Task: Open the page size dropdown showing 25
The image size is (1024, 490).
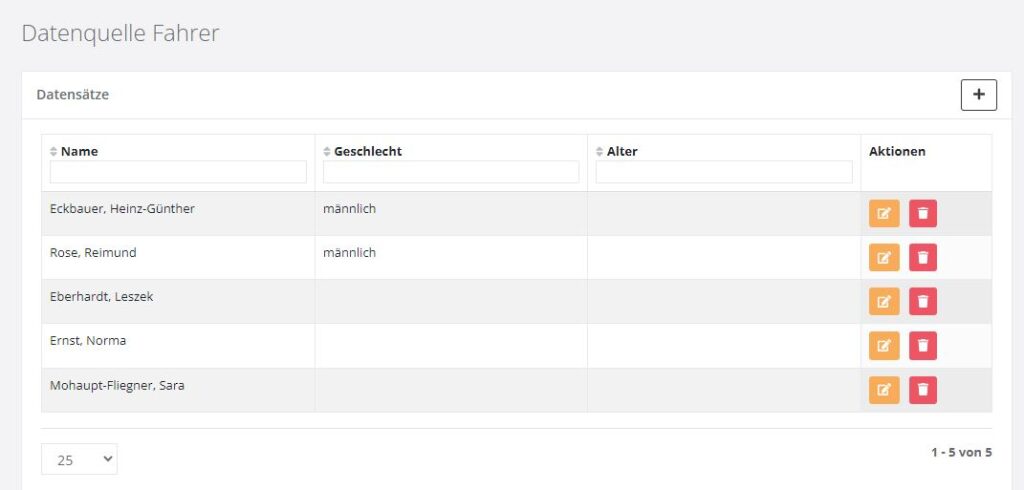Action: 79,460
